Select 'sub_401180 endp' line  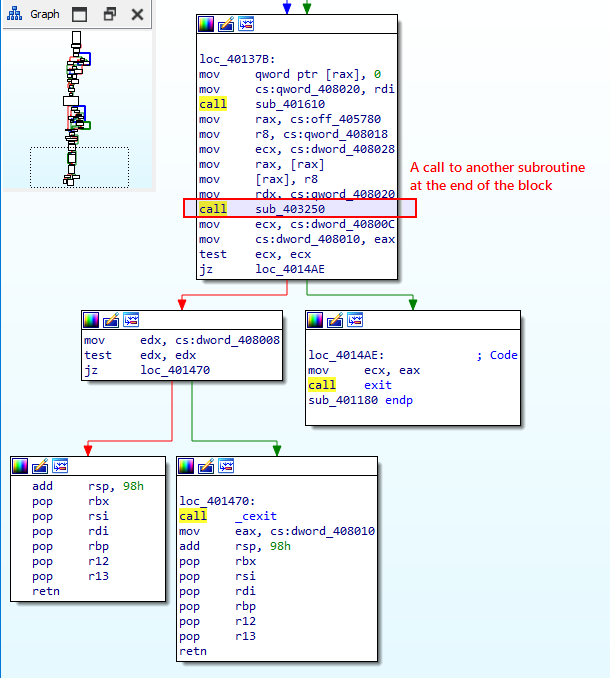point(361,400)
